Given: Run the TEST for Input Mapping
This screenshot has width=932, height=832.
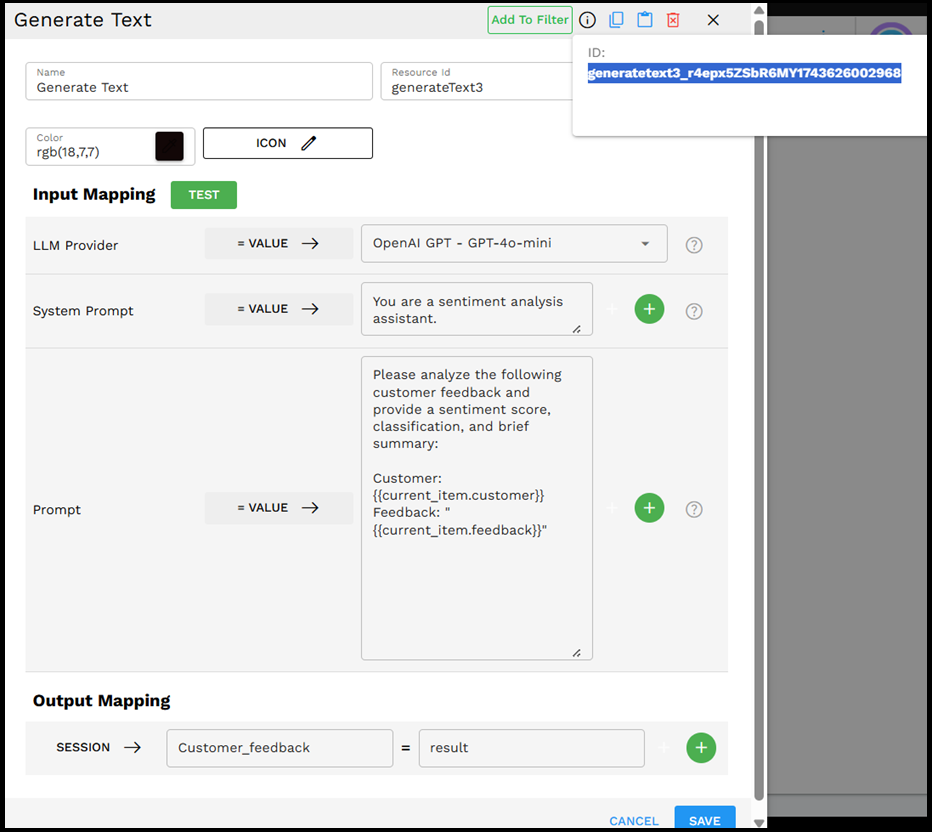Looking at the screenshot, I should coord(203,194).
